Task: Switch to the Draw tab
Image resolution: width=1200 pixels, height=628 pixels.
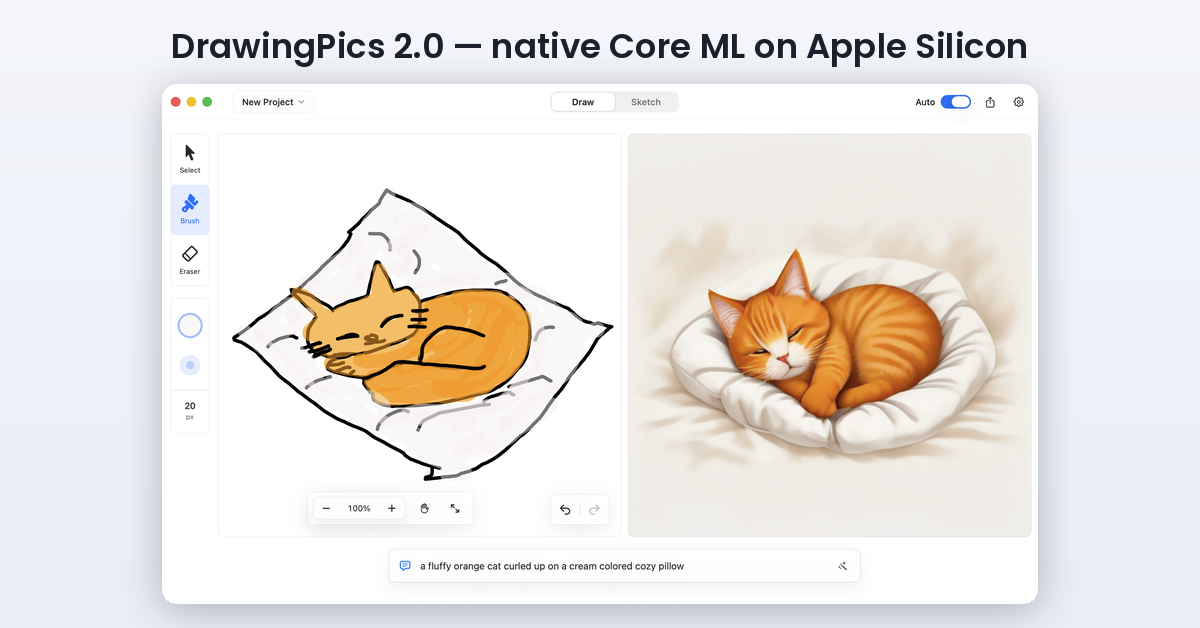Action: [x=583, y=102]
